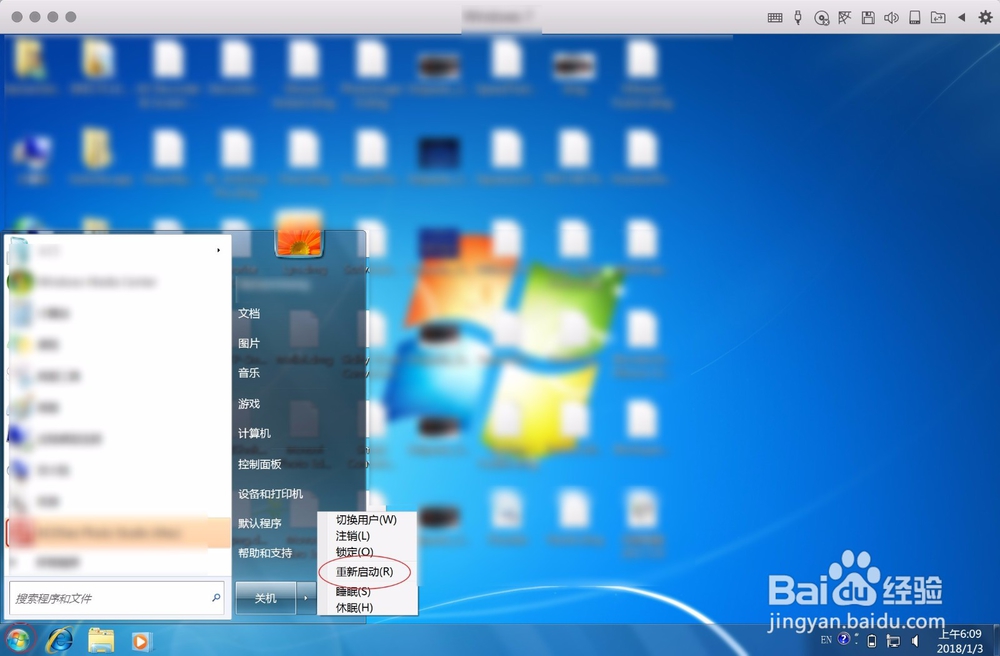The width and height of the screenshot is (1000, 656).
Task: Click the 搜索程序和文件 search box
Action: pos(117,598)
